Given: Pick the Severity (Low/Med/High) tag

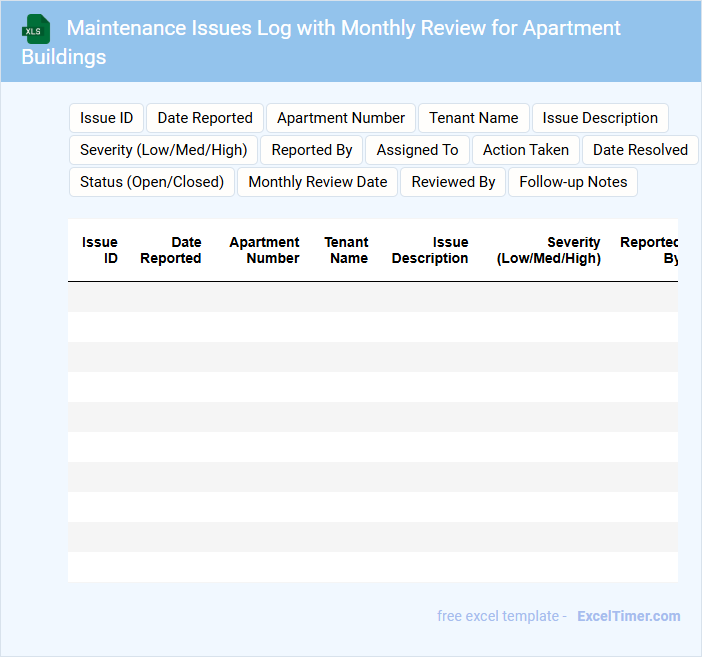Looking at the screenshot, I should pos(164,150).
